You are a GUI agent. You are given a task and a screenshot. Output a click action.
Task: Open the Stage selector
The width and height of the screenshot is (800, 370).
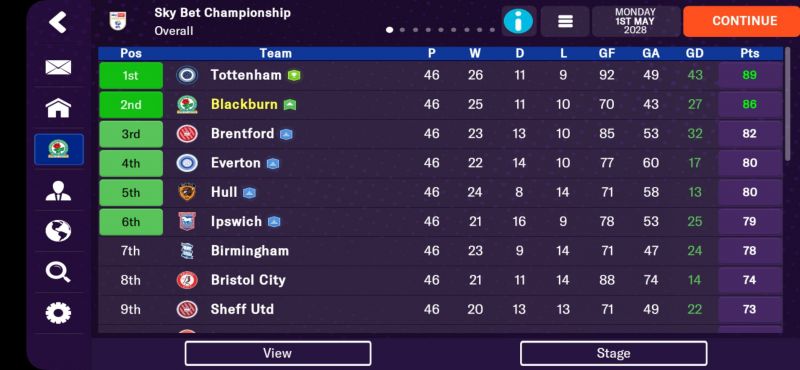click(x=613, y=353)
